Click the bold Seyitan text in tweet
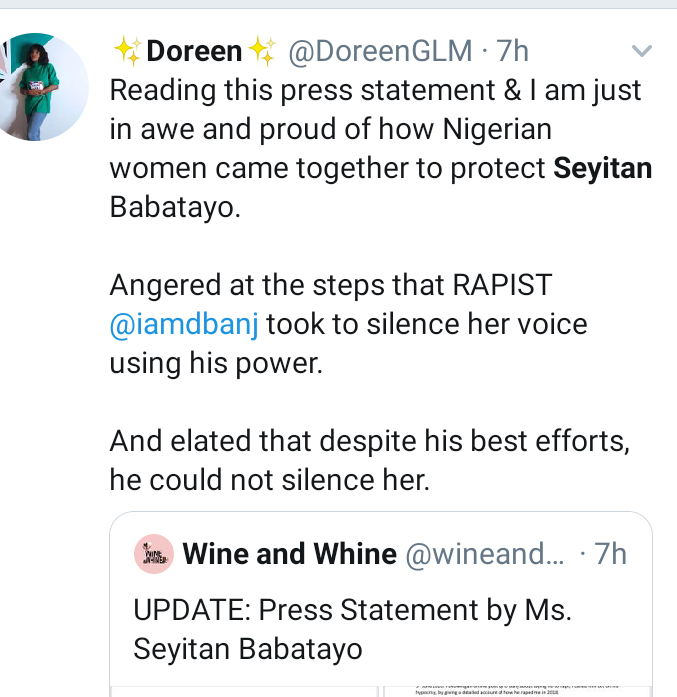 (x=602, y=168)
